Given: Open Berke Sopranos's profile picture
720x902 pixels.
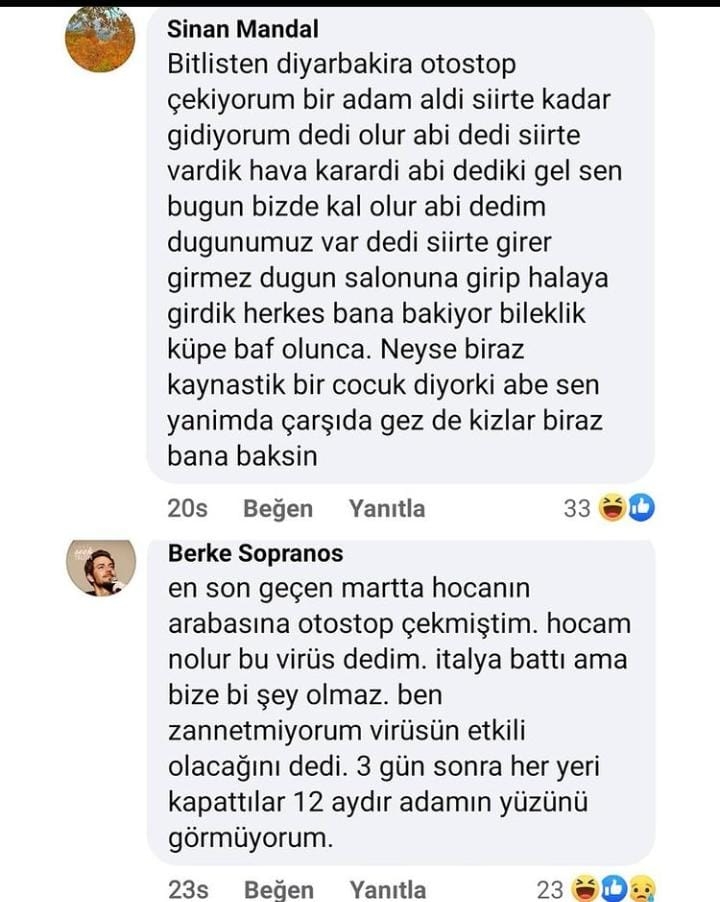Looking at the screenshot, I should [100, 567].
